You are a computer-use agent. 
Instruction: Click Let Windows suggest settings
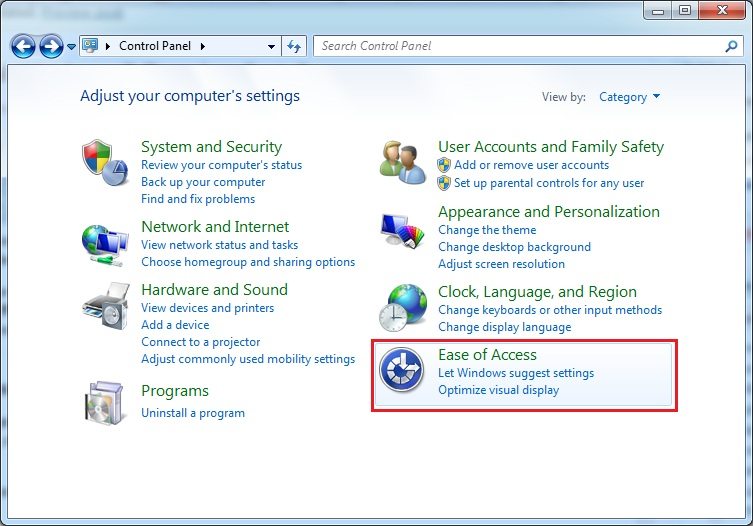[x=516, y=373]
